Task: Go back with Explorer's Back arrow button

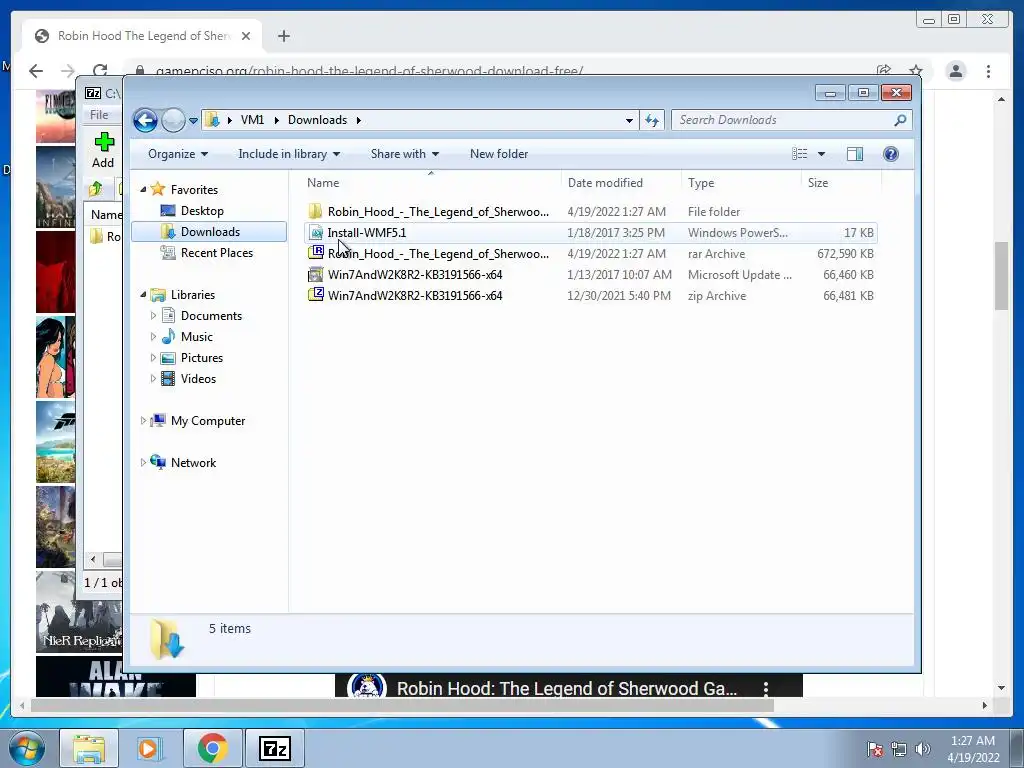Action: pos(145,120)
